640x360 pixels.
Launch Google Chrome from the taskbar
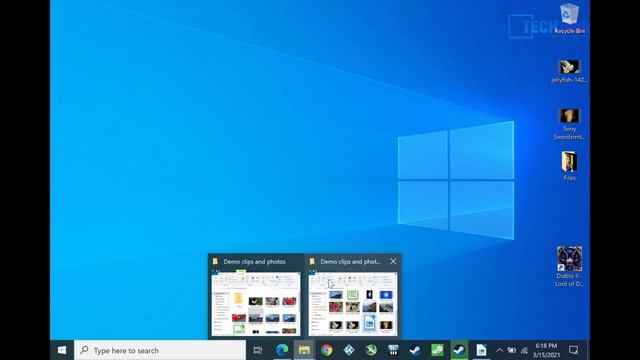point(327,350)
